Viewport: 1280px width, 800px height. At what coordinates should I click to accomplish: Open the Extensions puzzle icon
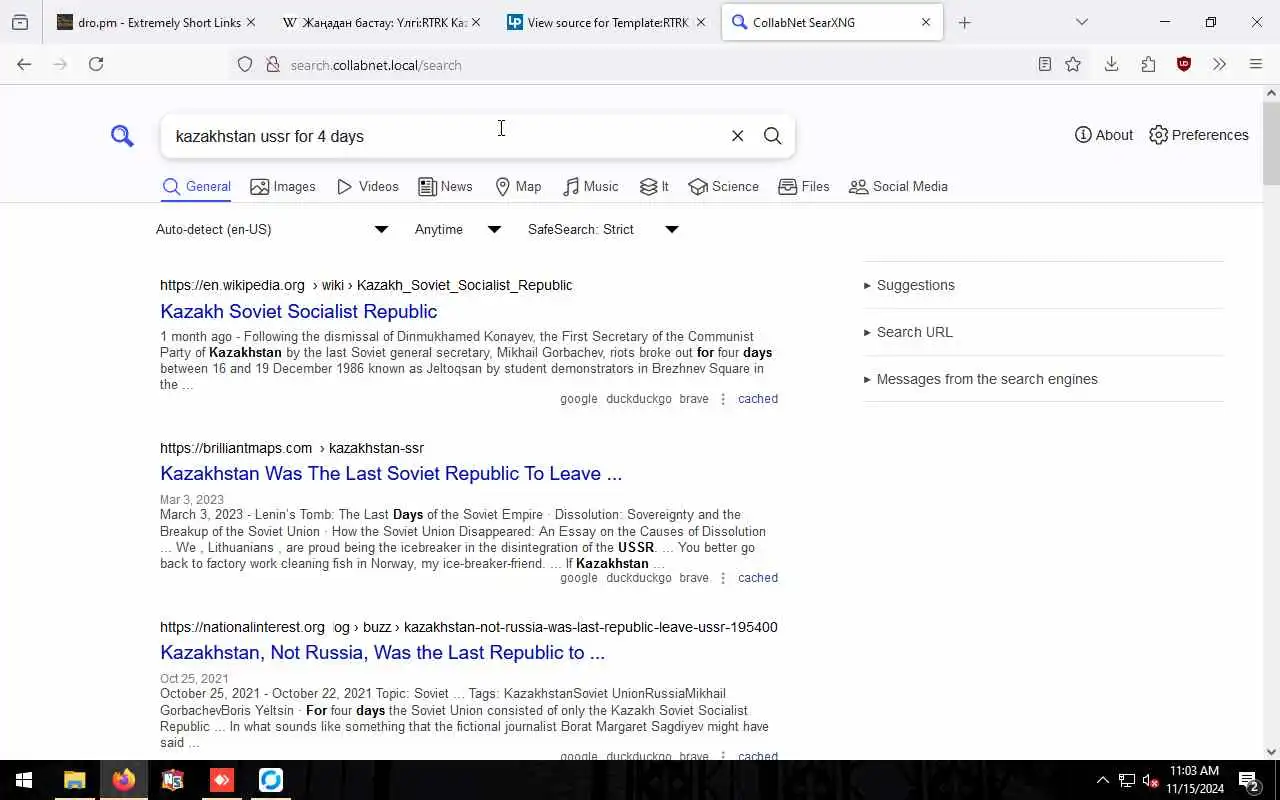pos(1148,64)
